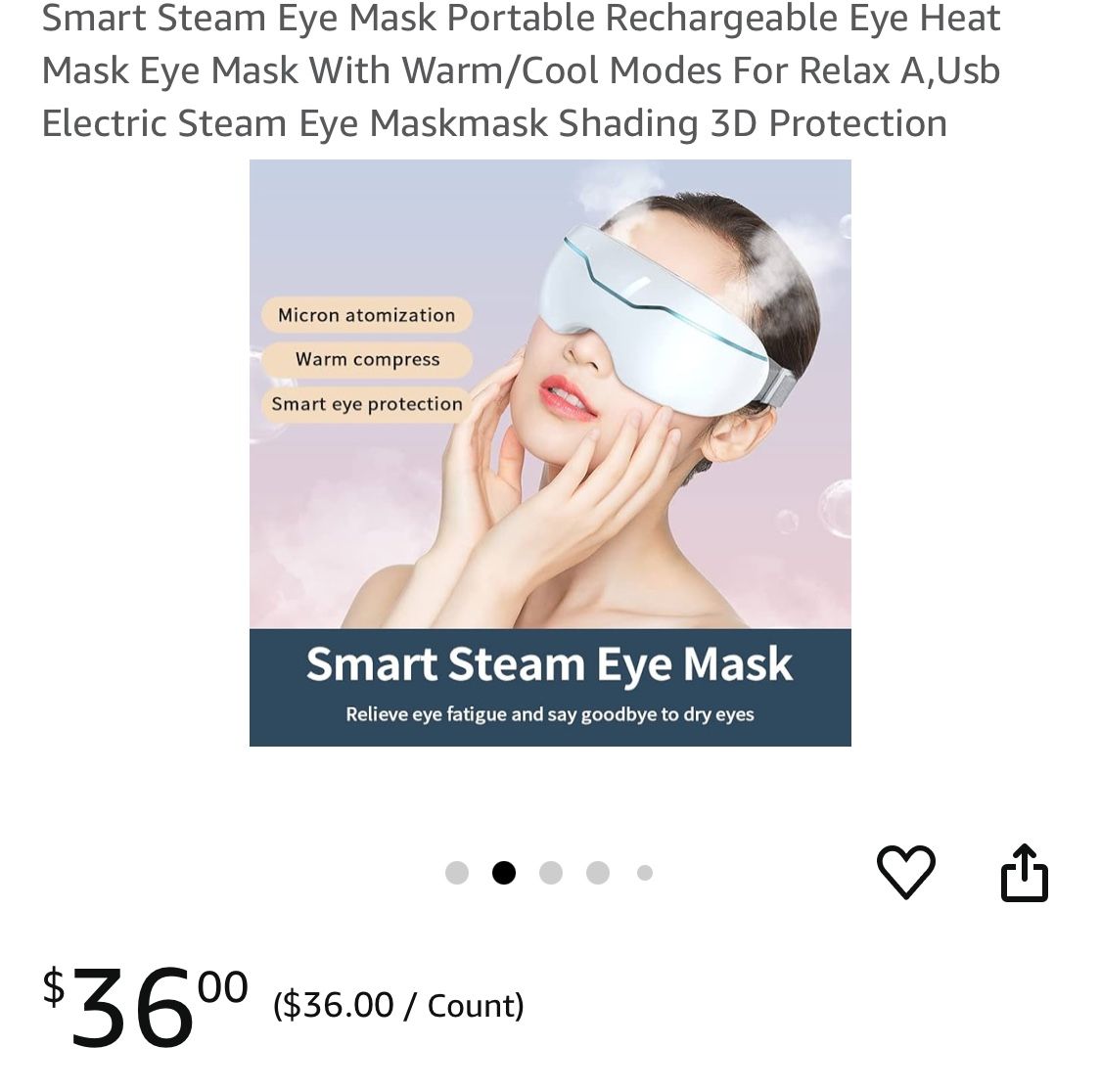Image resolution: width=1101 pixels, height=1092 pixels.
Task: Tap the $36.00 price
Action: click(146, 1005)
